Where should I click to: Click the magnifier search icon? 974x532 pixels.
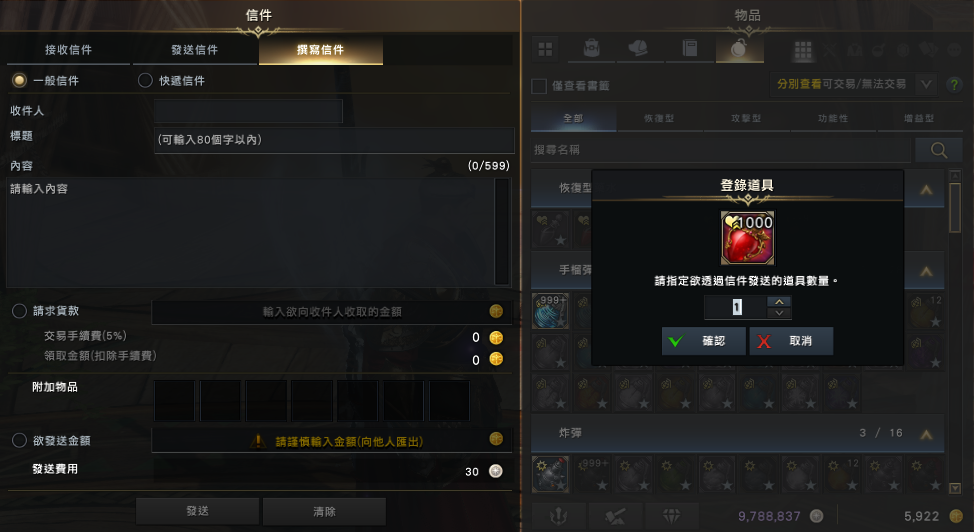(x=939, y=150)
